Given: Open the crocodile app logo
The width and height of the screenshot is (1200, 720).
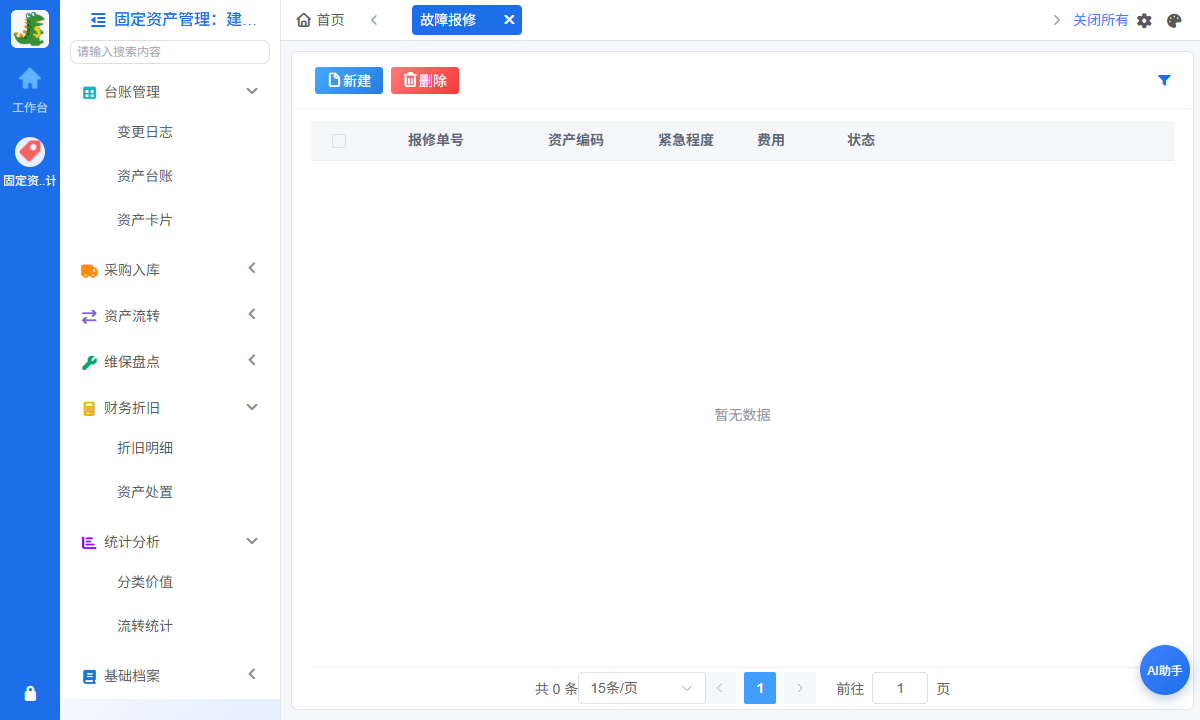Looking at the screenshot, I should point(30,29).
